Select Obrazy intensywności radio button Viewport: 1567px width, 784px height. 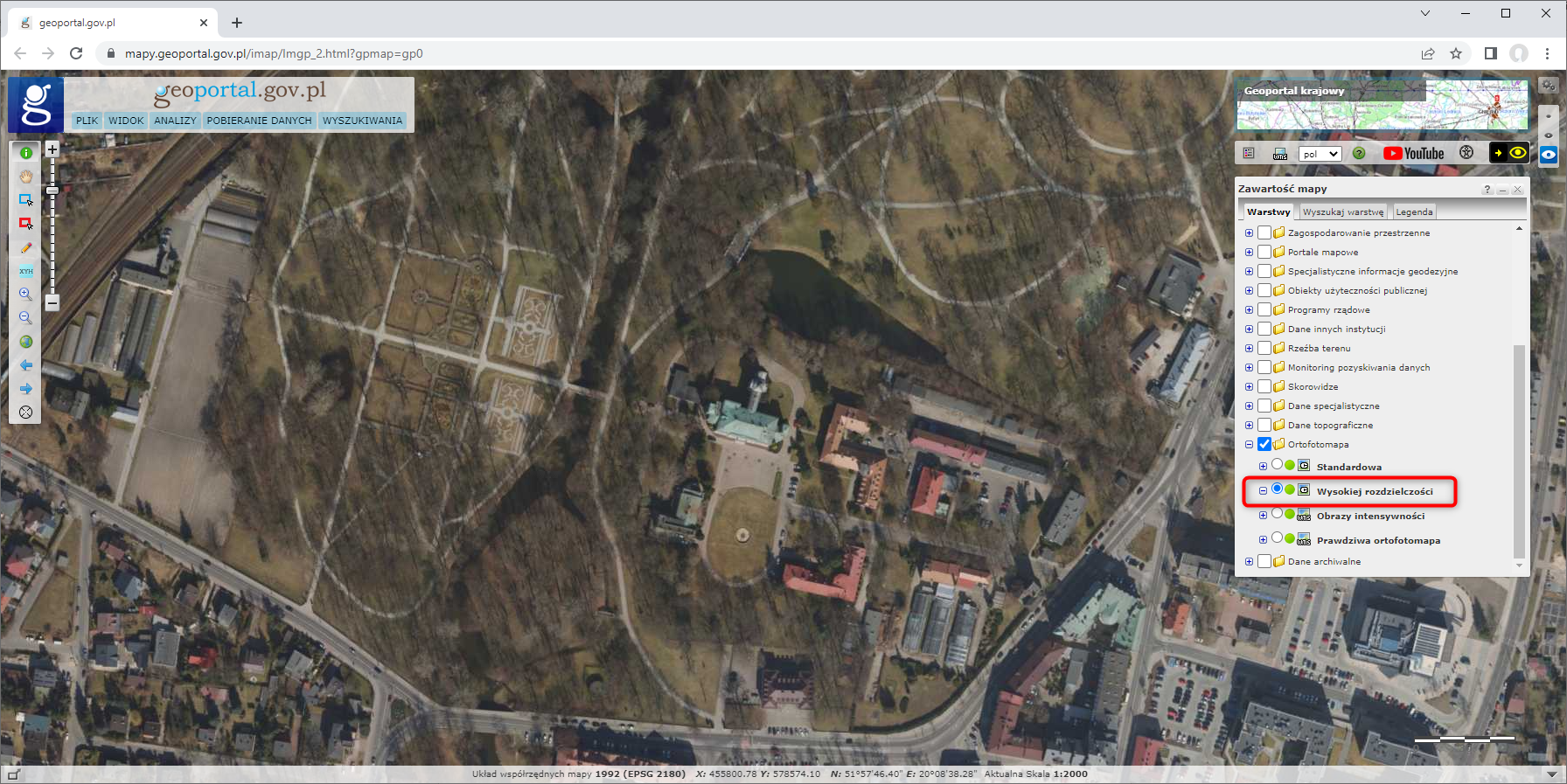pos(1278,513)
